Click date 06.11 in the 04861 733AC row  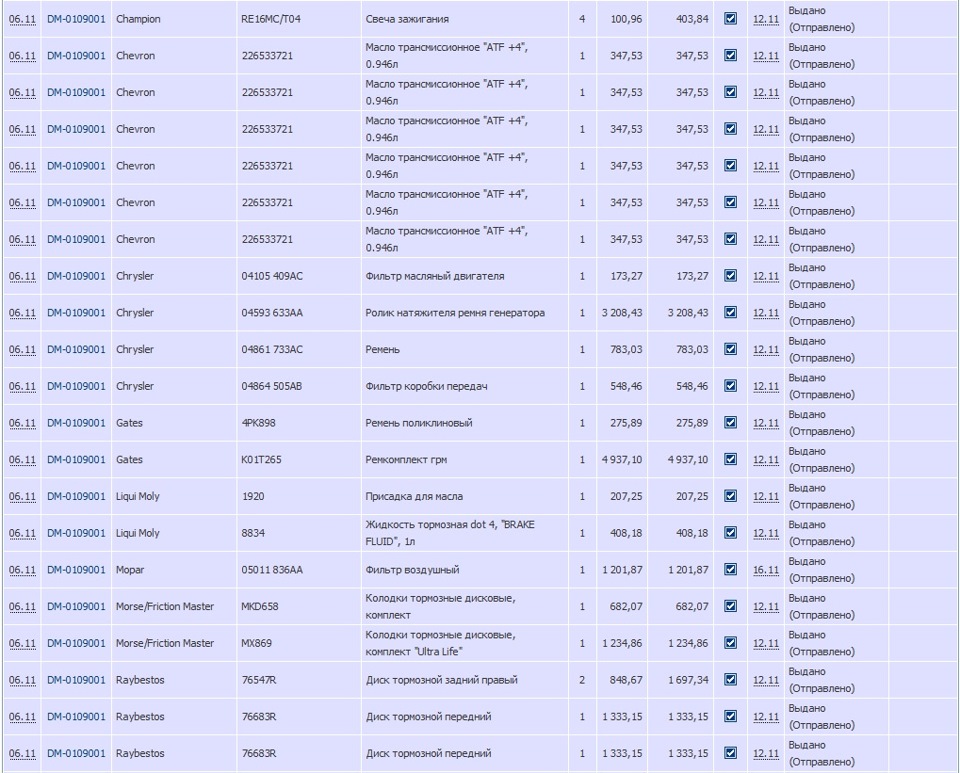22,349
